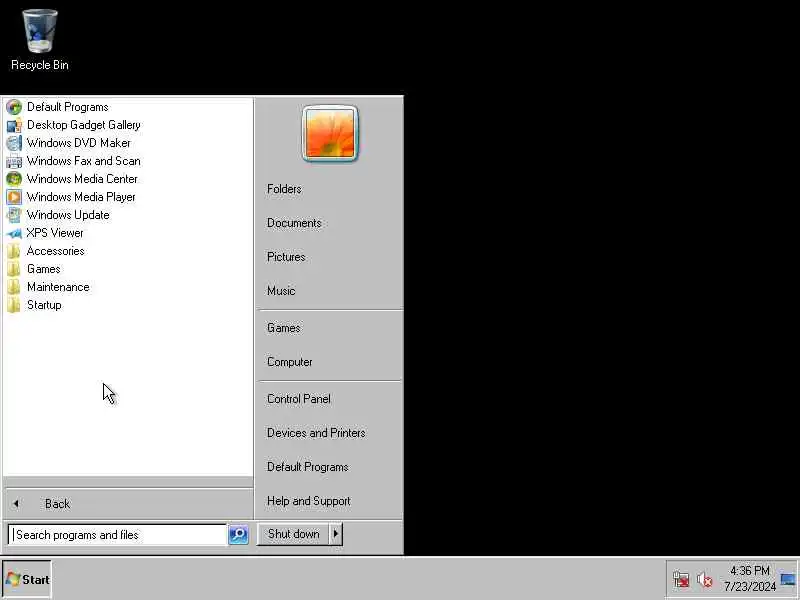This screenshot has width=800, height=600.
Task: Open Documents from the Start menu
Action: 294,223
